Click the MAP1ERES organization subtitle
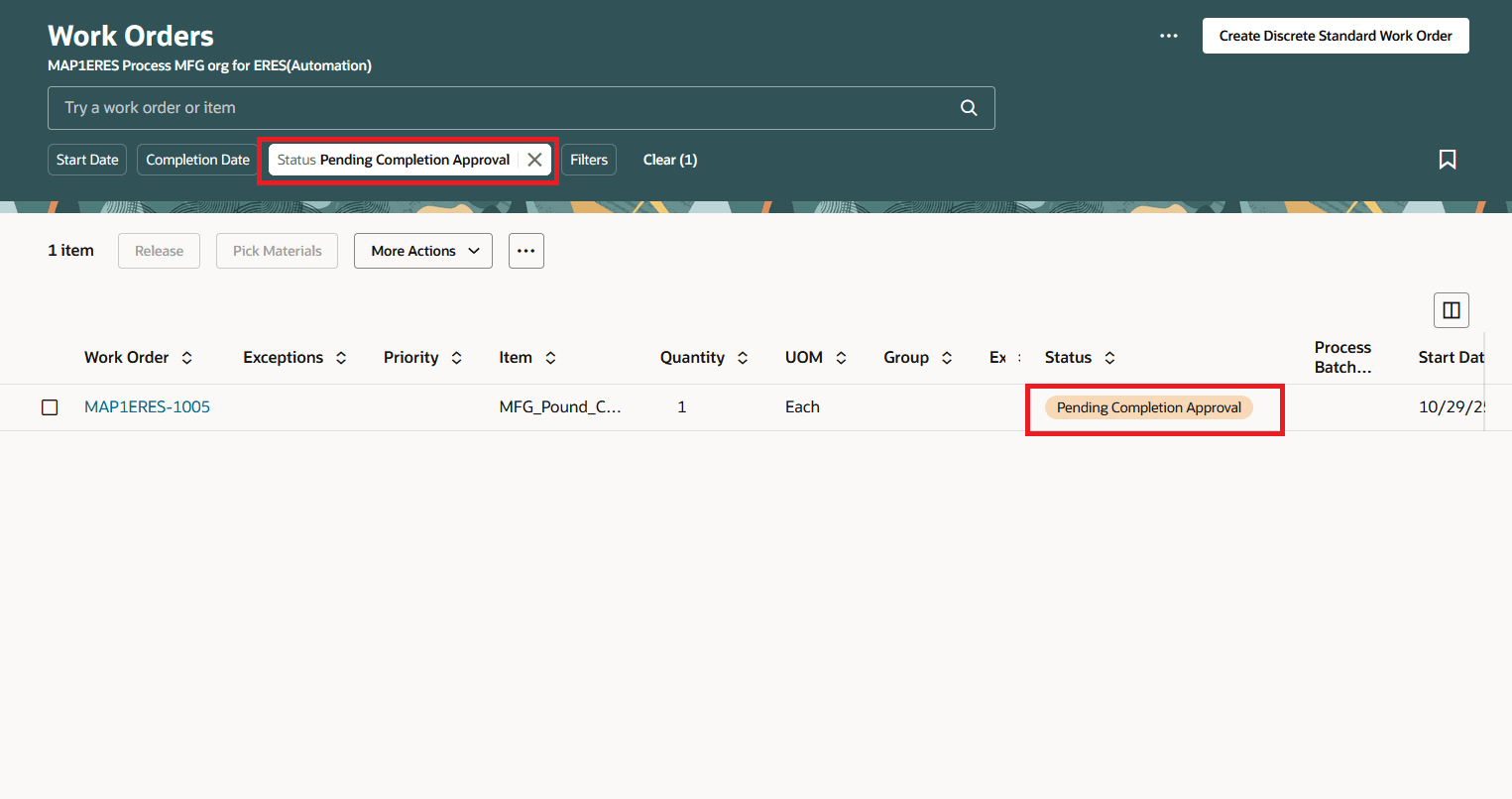 tap(210, 66)
